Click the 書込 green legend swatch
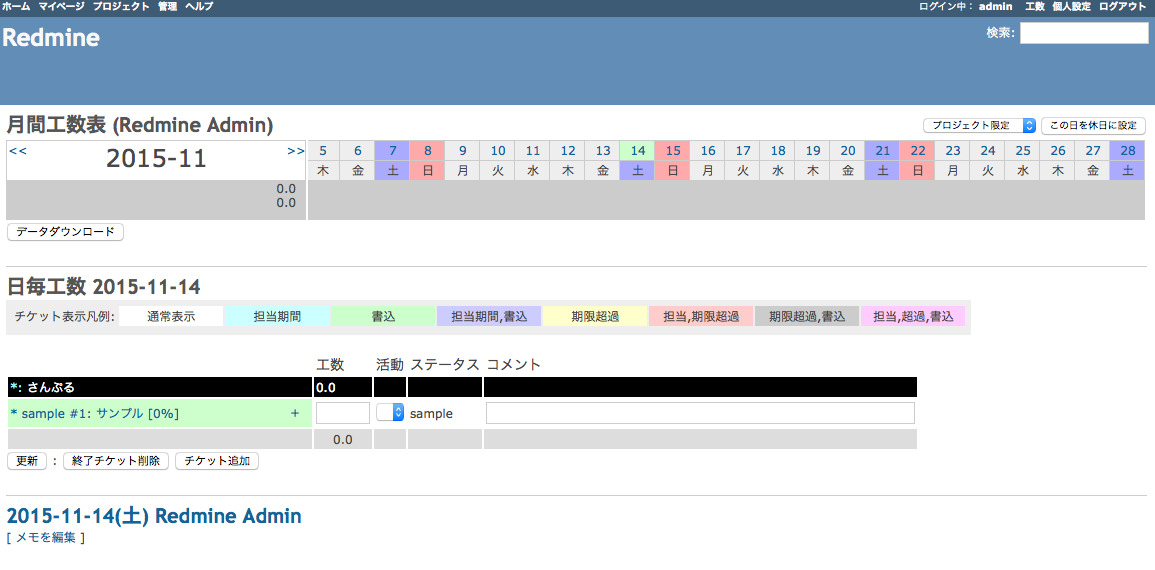Screen dimensions: 1155x570 (x=383, y=317)
